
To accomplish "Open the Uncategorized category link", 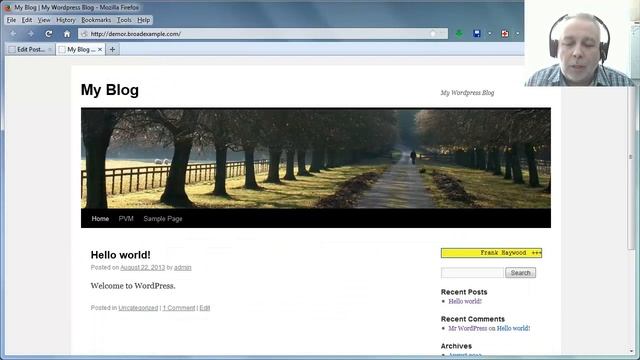I will (138, 308).
